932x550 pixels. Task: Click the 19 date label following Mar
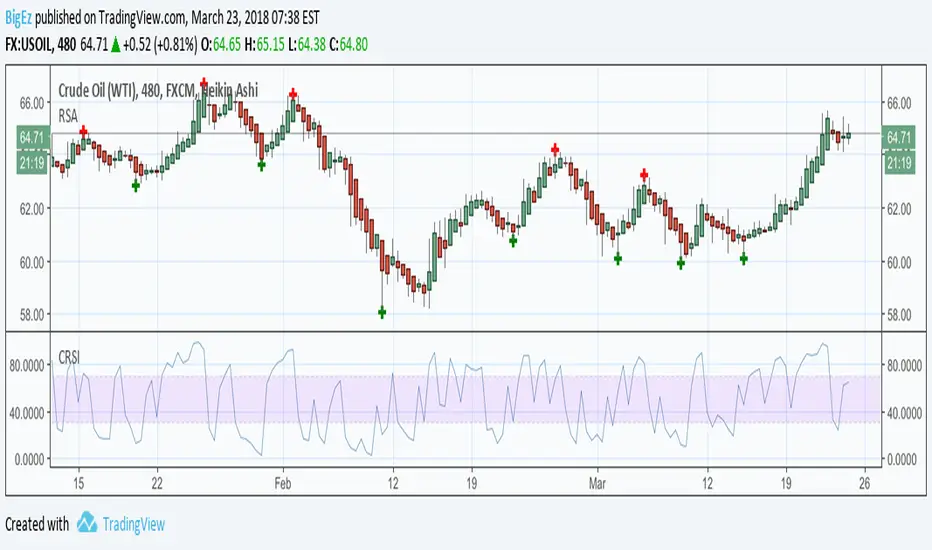[x=786, y=483]
